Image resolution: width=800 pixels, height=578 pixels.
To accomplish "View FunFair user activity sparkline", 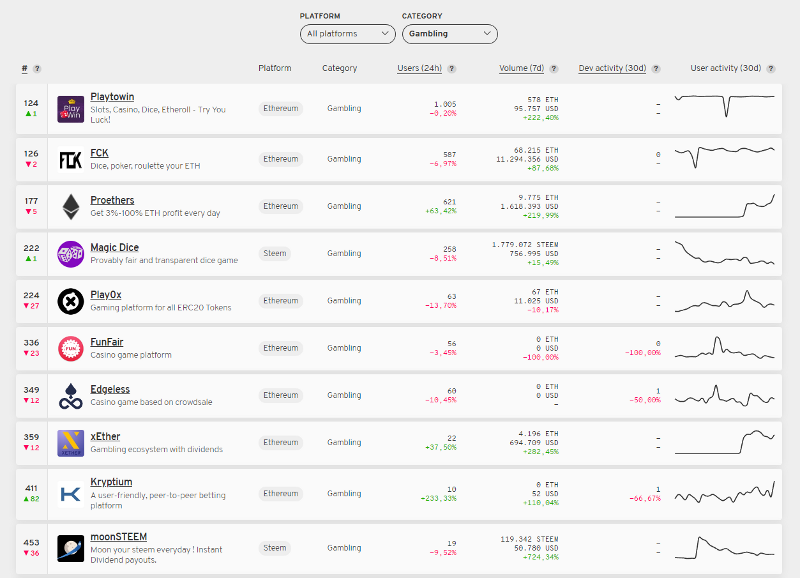I will click(x=724, y=347).
